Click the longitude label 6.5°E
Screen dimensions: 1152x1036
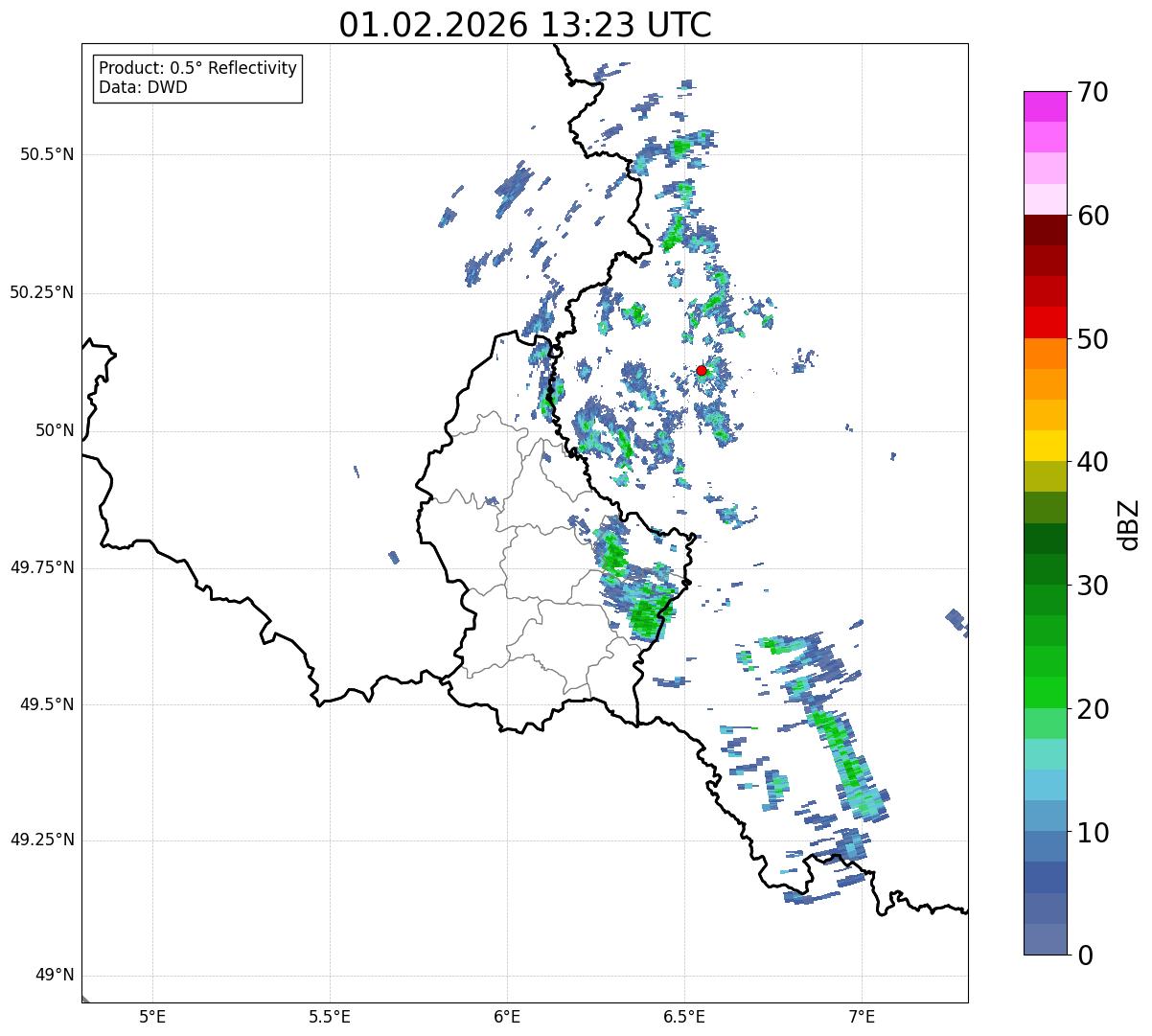point(684,1016)
